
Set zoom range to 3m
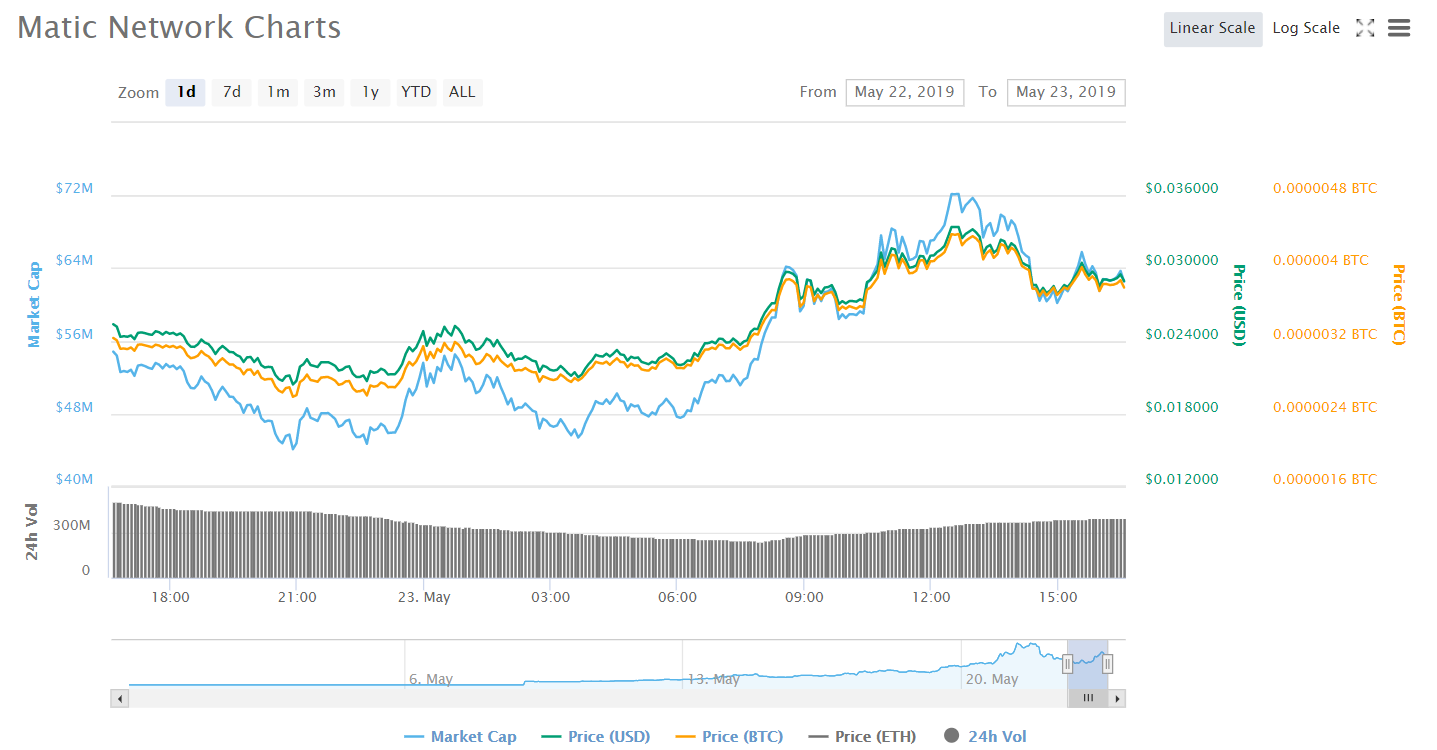[324, 93]
